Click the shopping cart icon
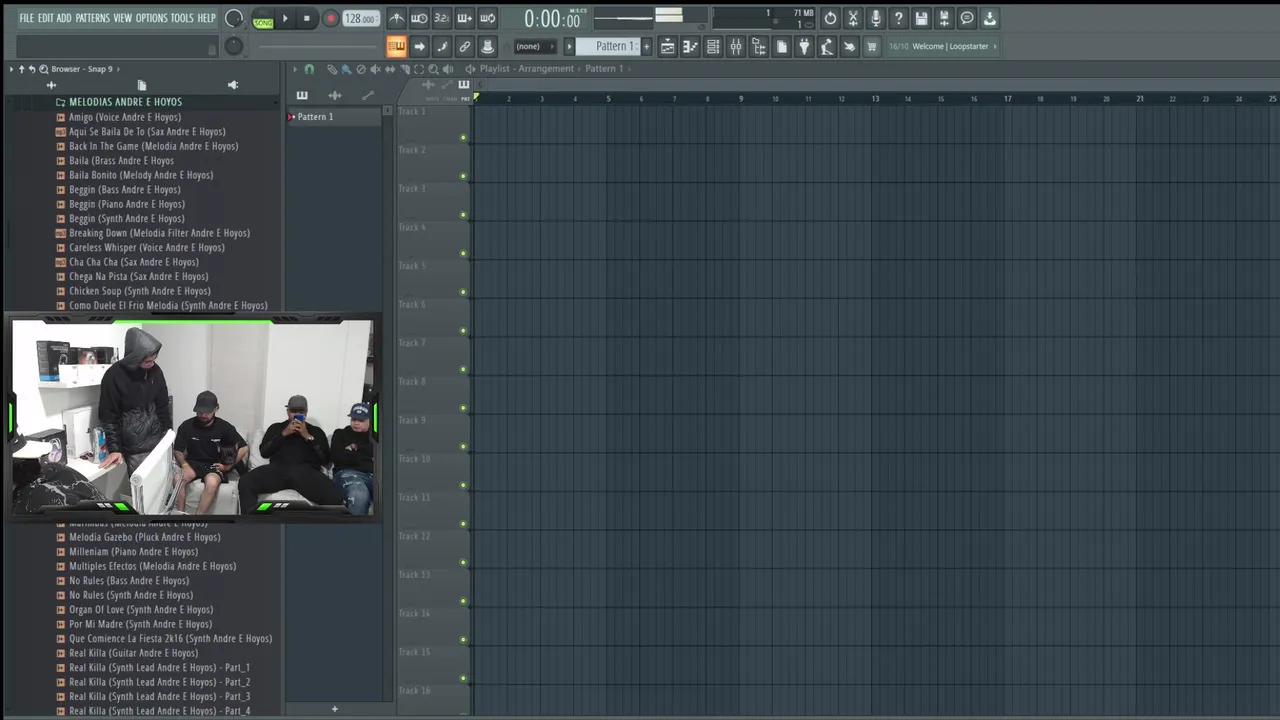Image resolution: width=1280 pixels, height=720 pixels. [x=872, y=46]
